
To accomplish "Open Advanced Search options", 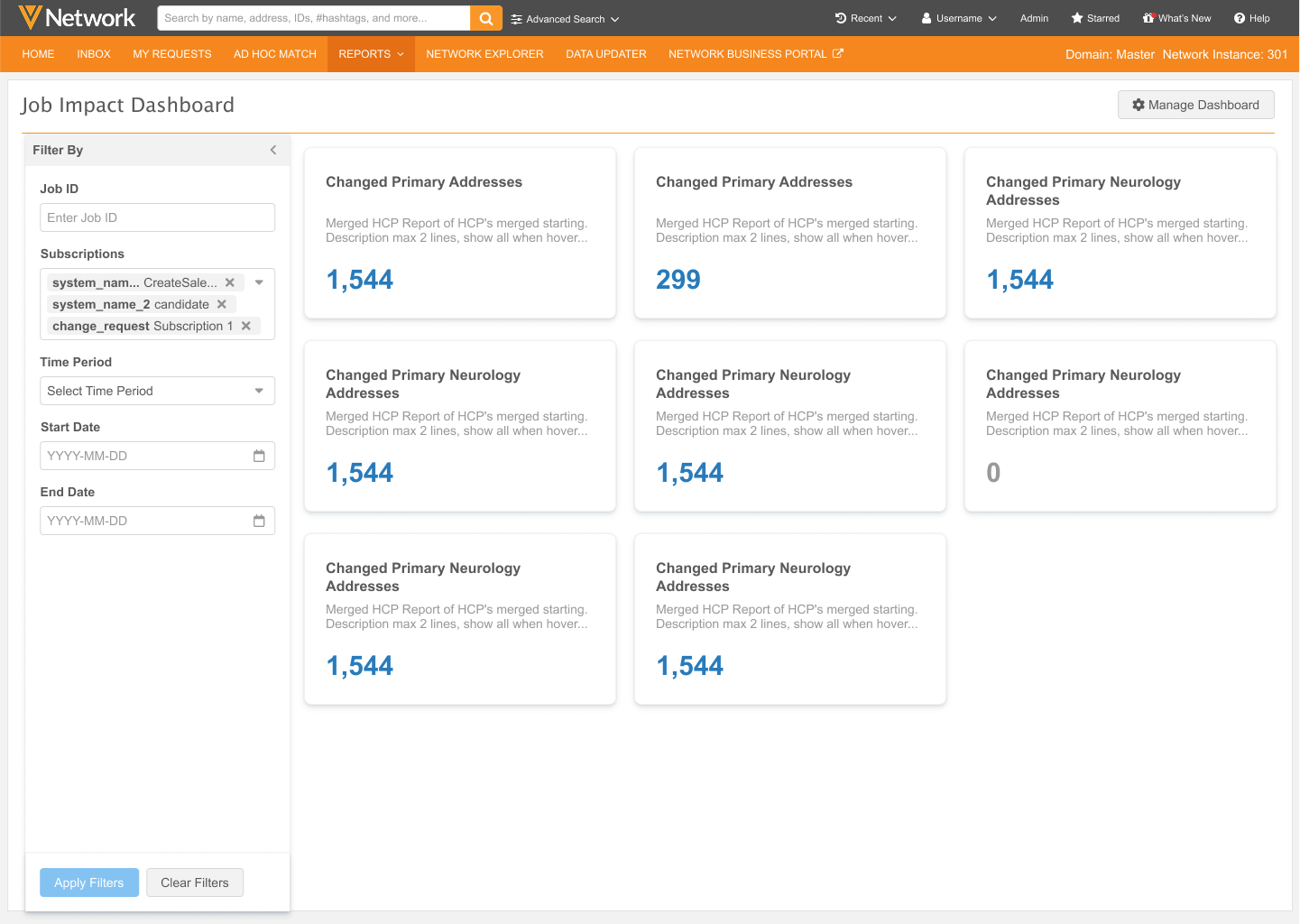I will click(x=565, y=19).
